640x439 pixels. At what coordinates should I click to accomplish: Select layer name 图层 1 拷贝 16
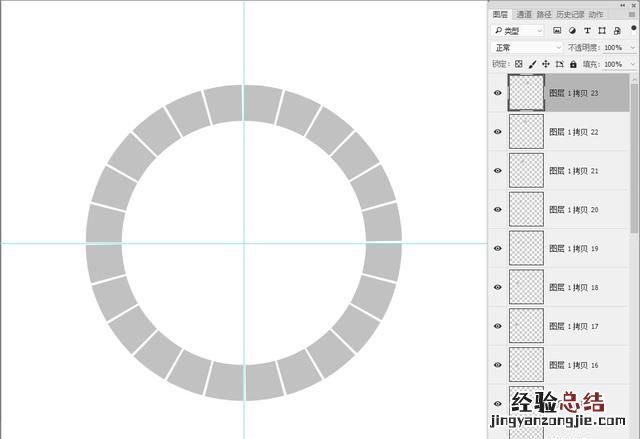coord(573,365)
